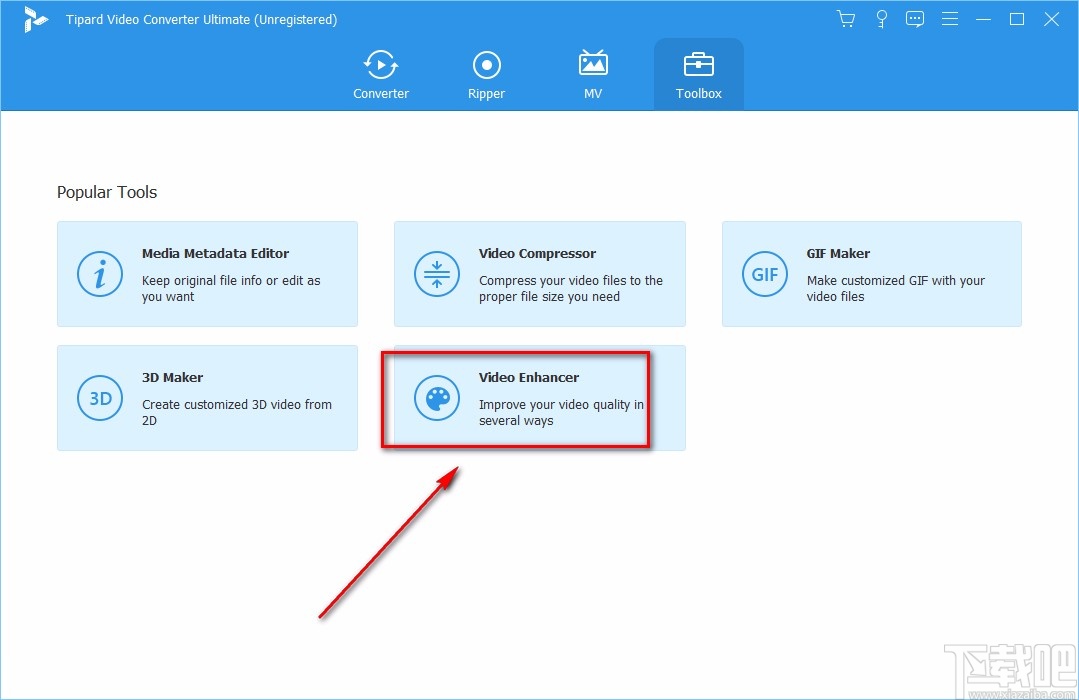Close the Tipard window
The width and height of the screenshot is (1079, 700).
pos(1051,19)
